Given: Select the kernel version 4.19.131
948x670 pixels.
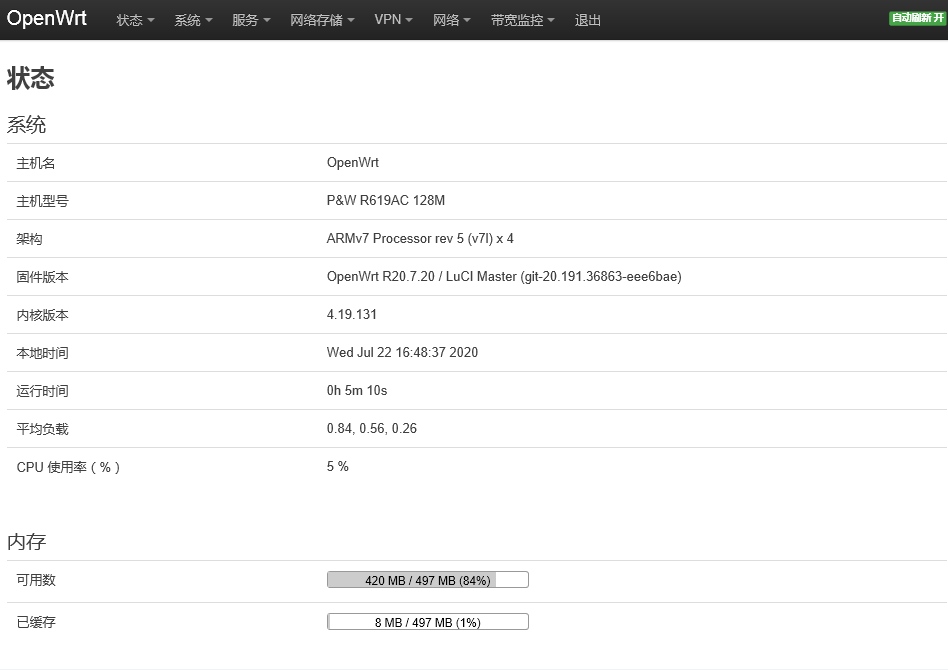Looking at the screenshot, I should pyautogui.click(x=351, y=314).
